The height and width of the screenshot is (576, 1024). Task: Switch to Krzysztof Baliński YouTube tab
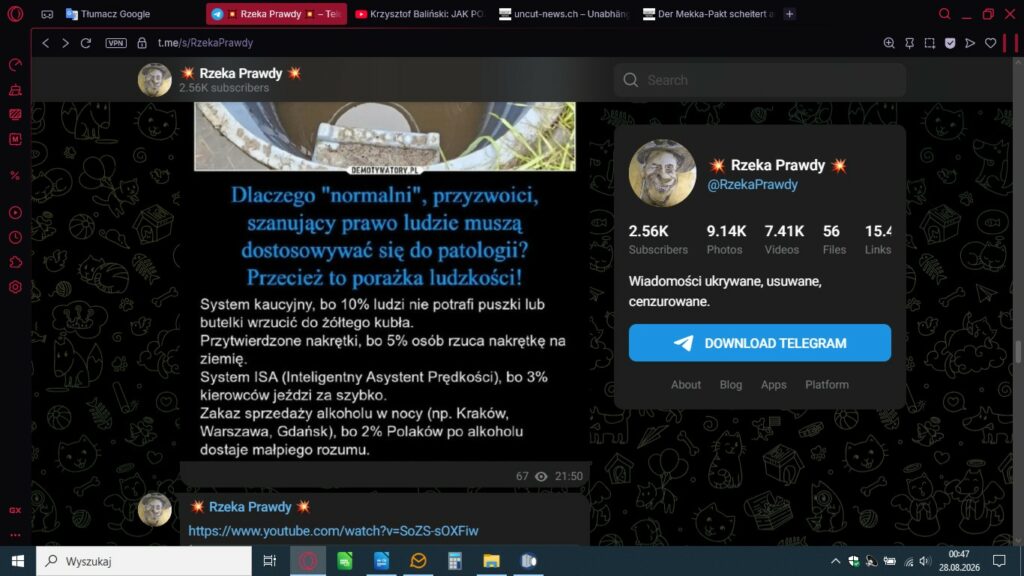[419, 14]
